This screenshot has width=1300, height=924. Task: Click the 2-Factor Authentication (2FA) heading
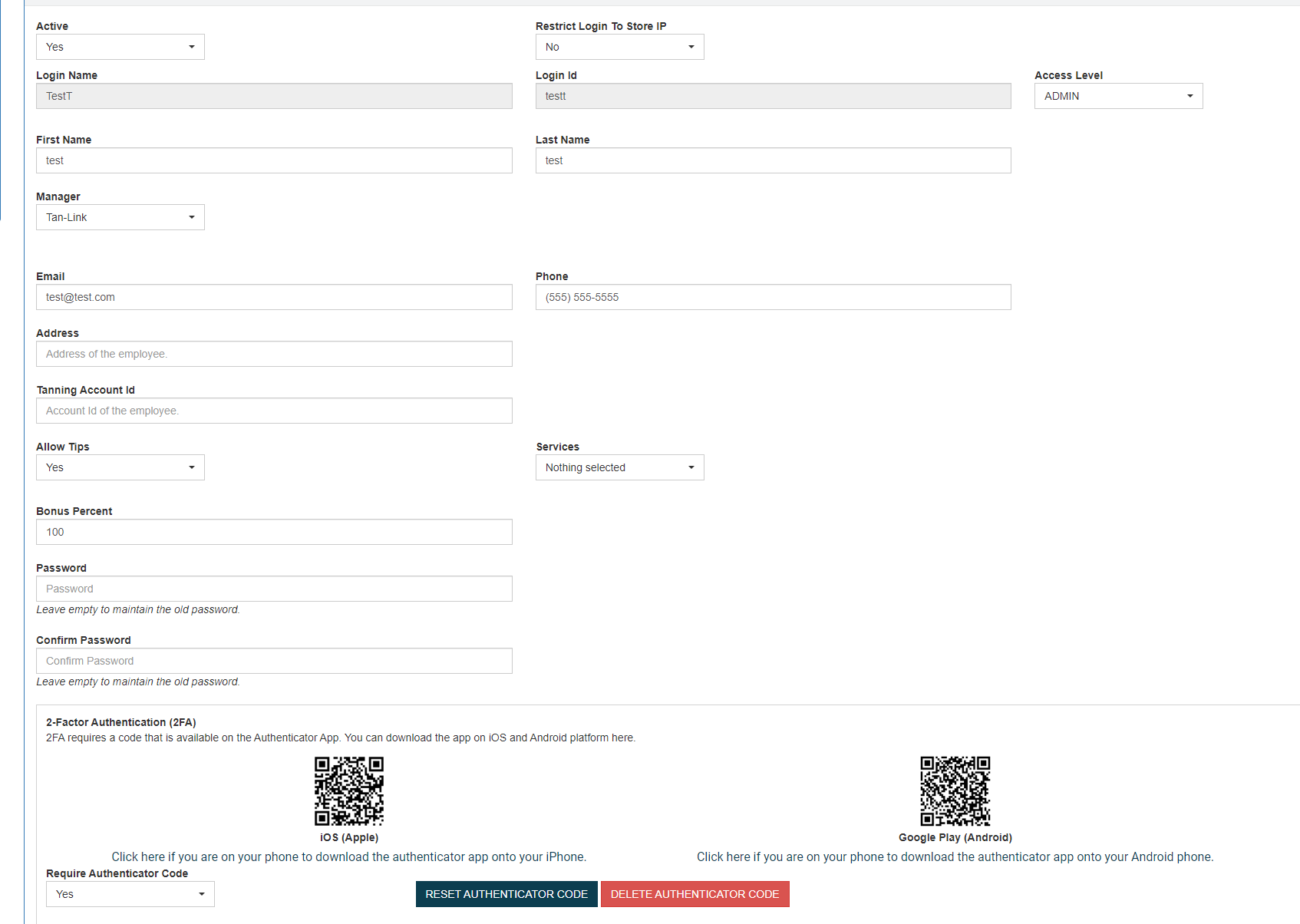coord(121,722)
